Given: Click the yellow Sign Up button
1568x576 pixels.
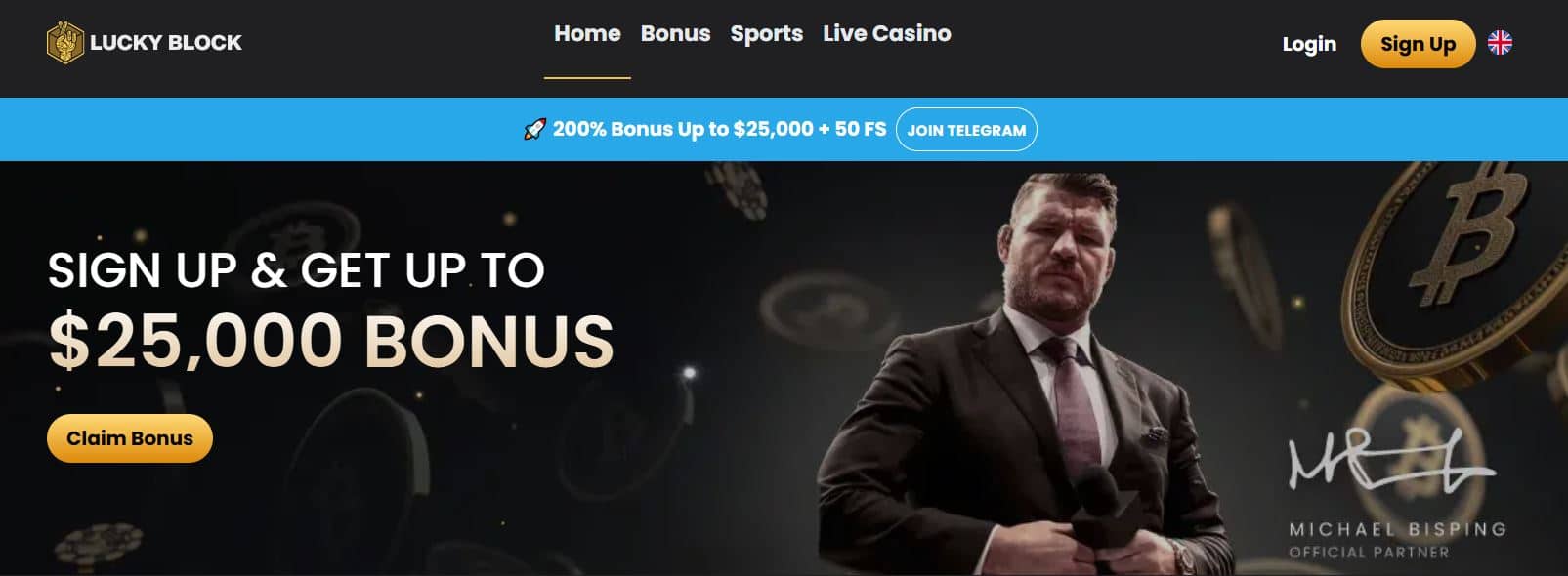Looking at the screenshot, I should (1418, 44).
